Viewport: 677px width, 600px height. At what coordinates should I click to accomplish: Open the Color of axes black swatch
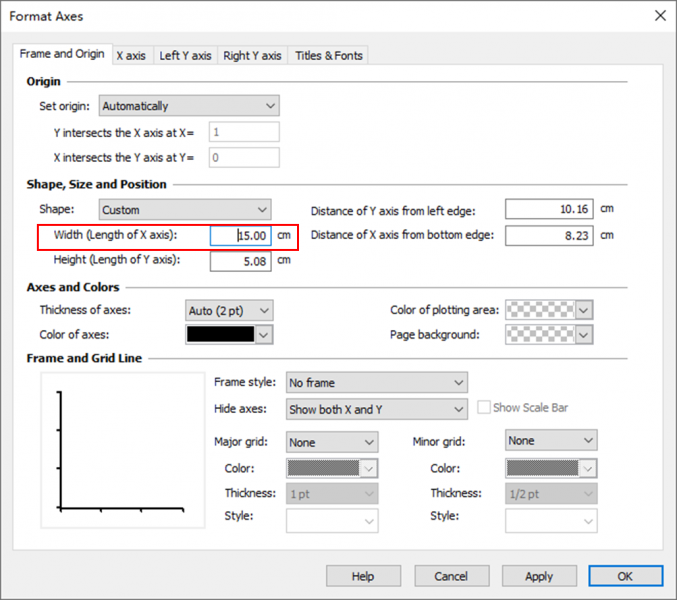point(229,335)
